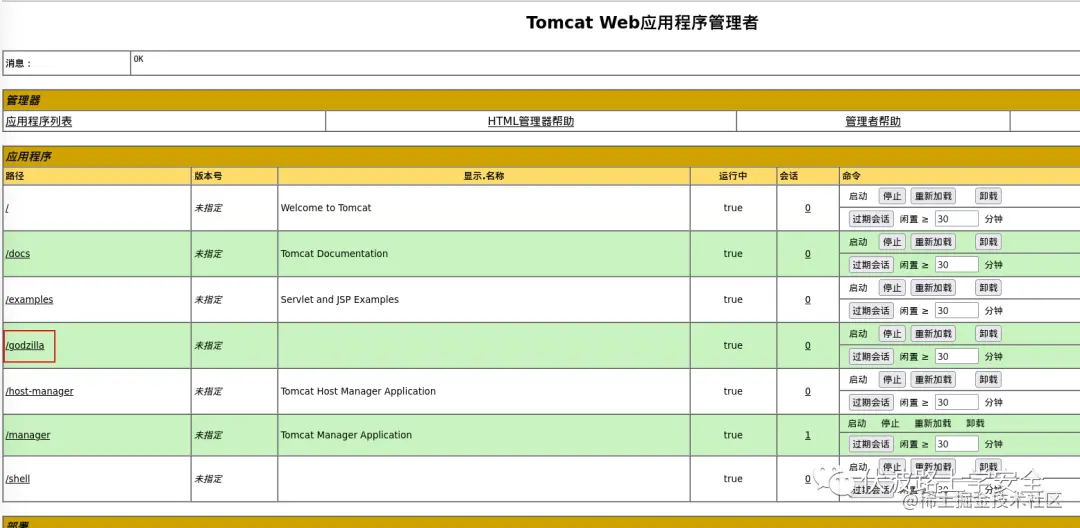Open the /examples application link
This screenshot has height=528, width=1080.
(29, 299)
